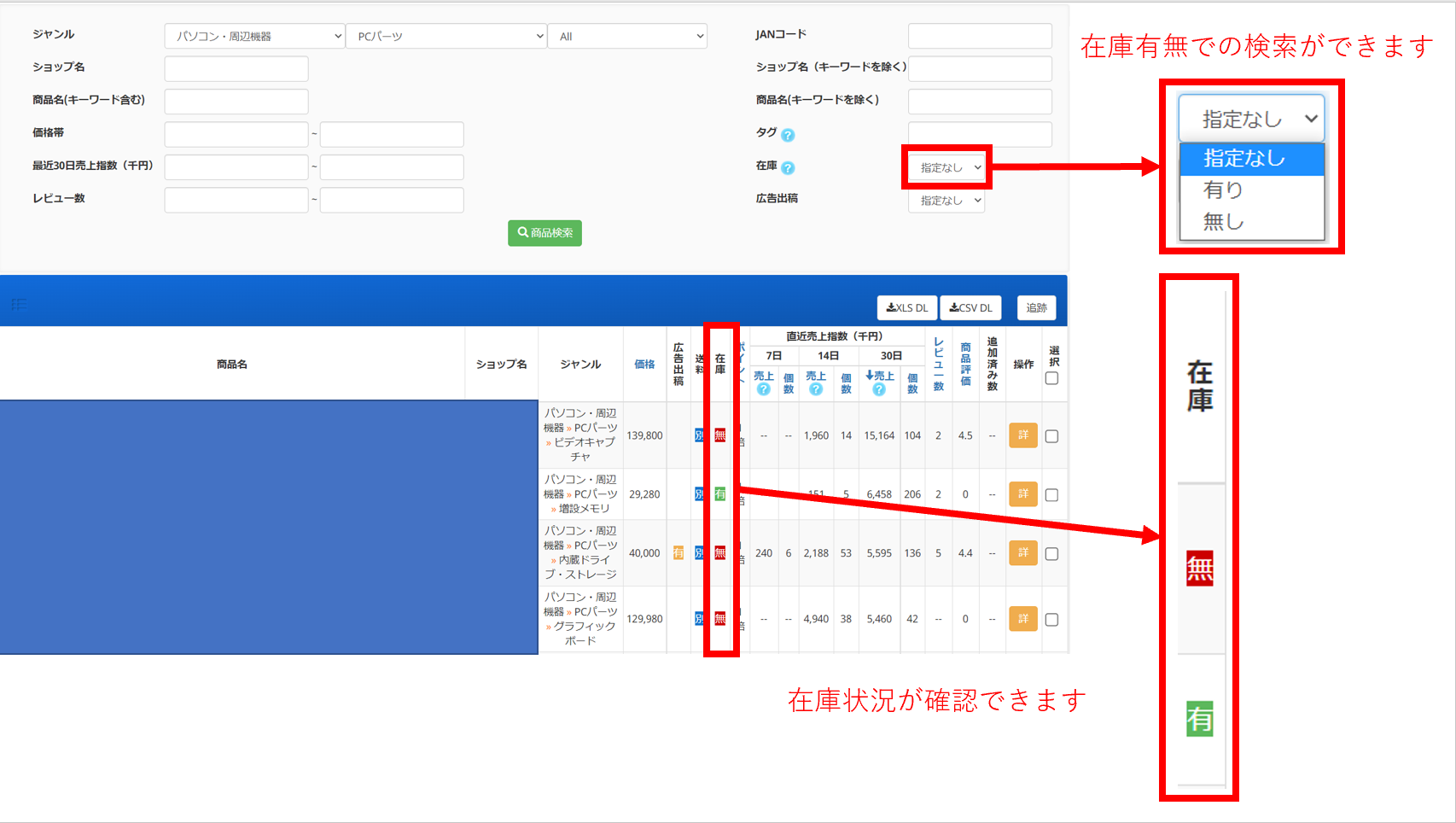Open the パソコン・周辺機器 genre dropdown
The width and height of the screenshot is (1456, 823).
point(254,36)
